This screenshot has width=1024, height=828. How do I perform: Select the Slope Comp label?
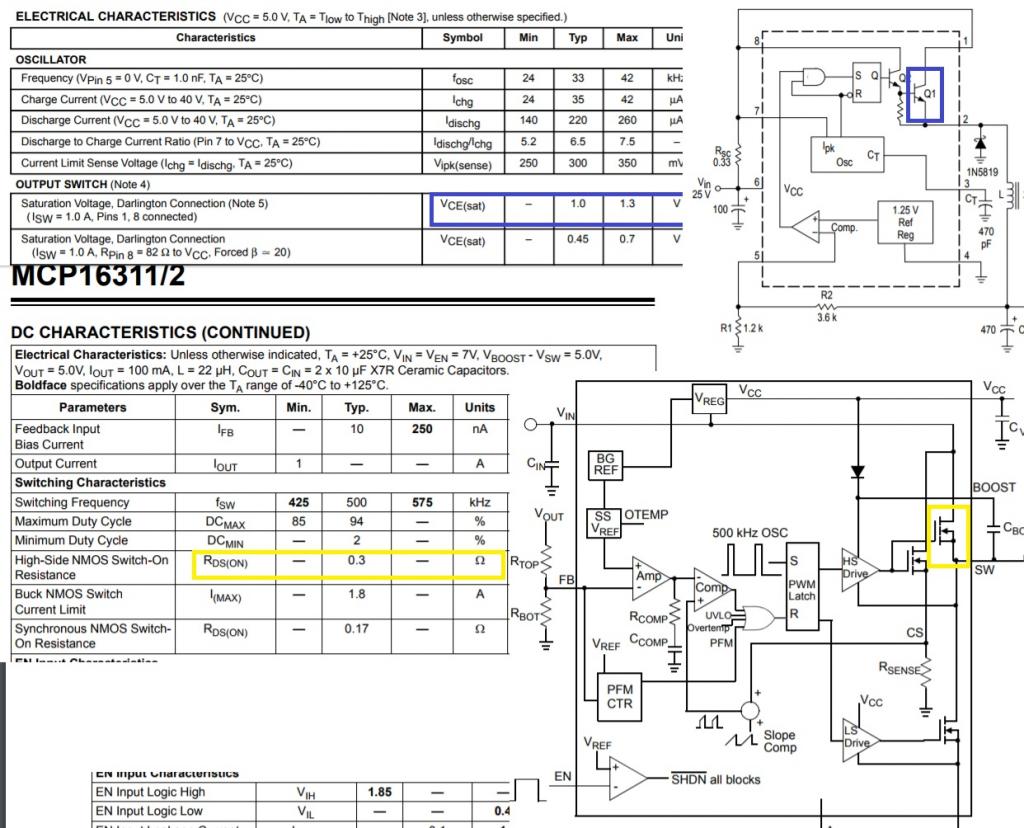point(780,741)
